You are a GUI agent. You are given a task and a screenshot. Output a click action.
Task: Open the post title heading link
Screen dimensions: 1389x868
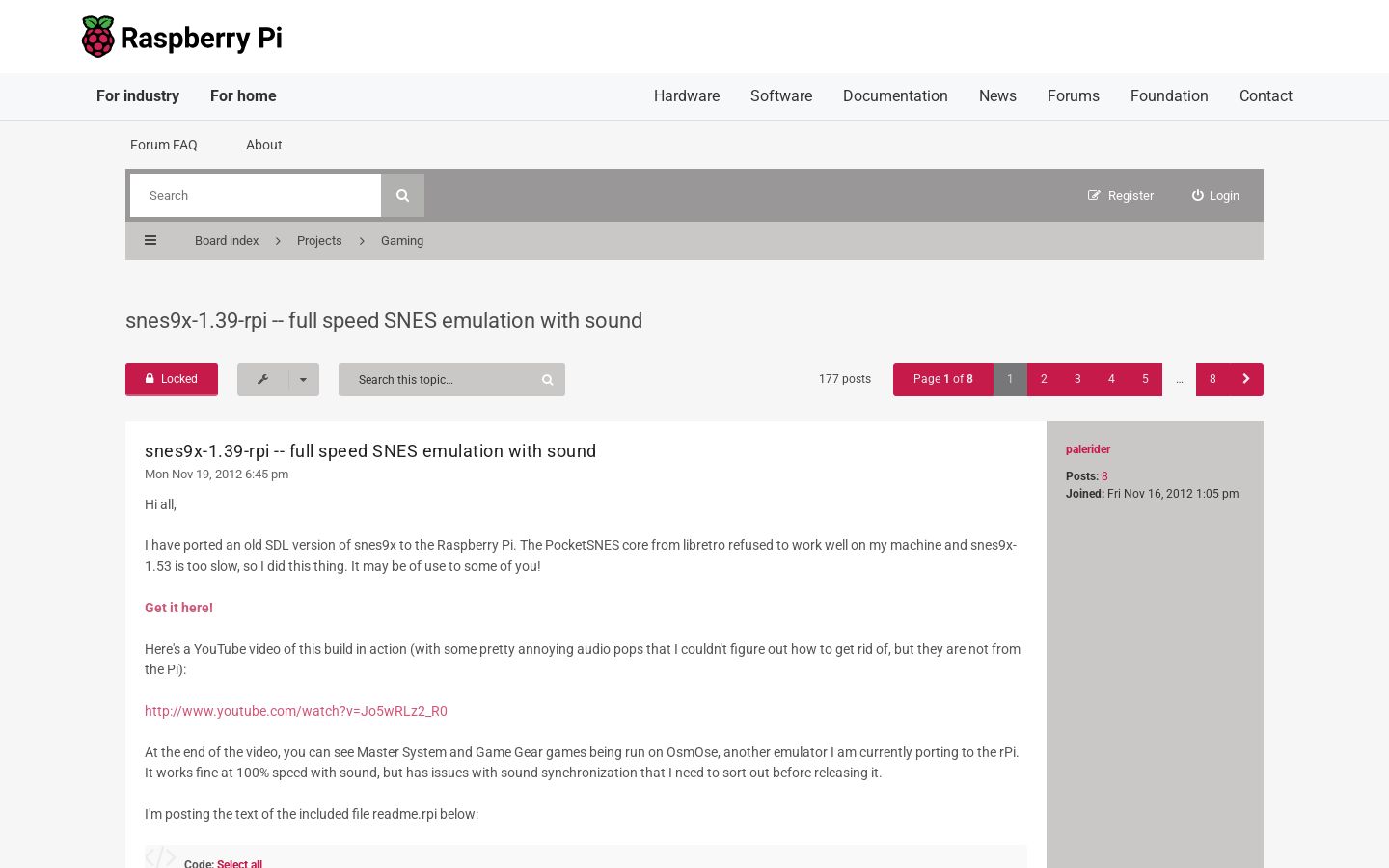tap(370, 450)
